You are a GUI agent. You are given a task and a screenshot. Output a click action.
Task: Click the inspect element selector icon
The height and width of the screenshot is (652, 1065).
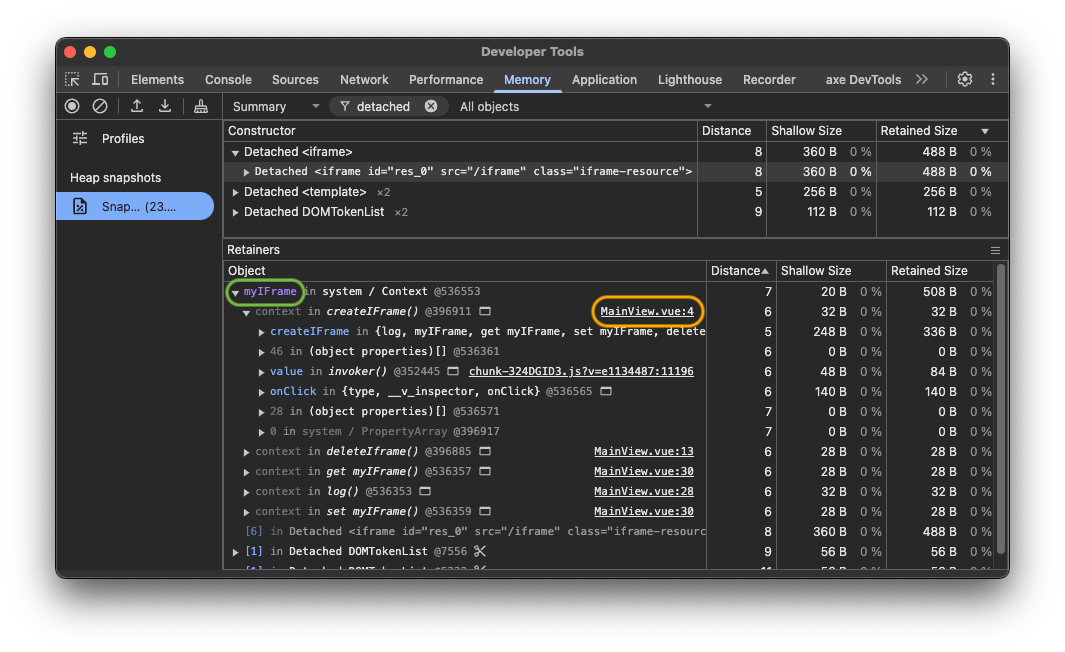pos(72,79)
